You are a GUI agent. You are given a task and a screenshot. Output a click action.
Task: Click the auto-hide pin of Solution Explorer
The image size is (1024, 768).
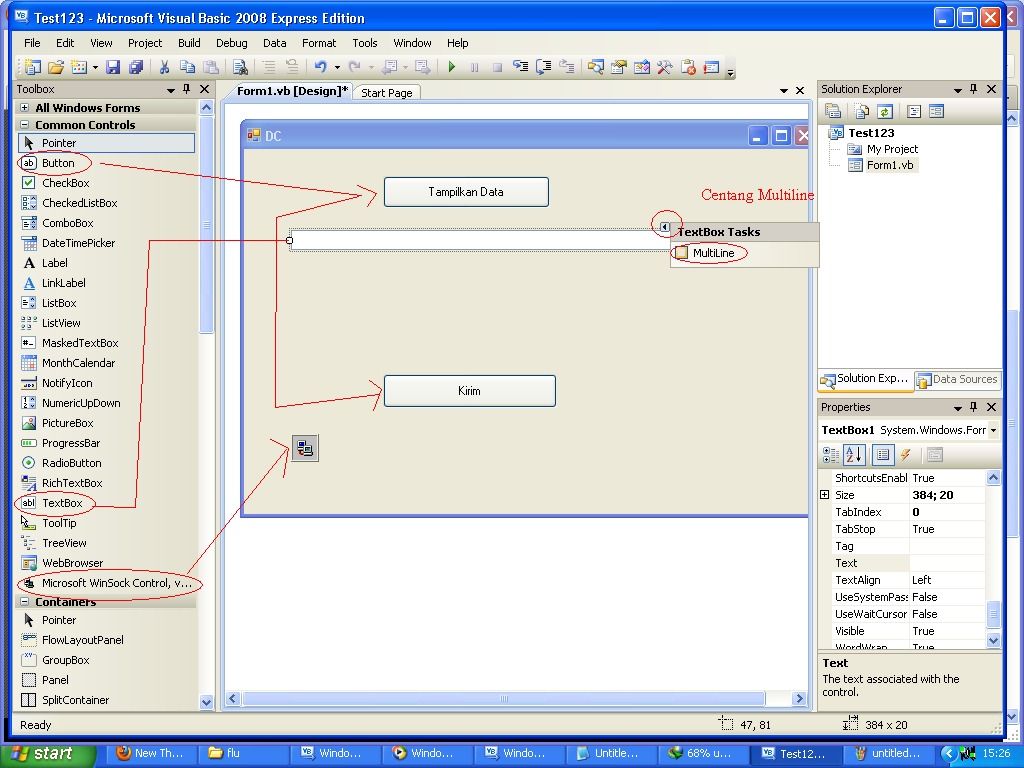tap(974, 89)
